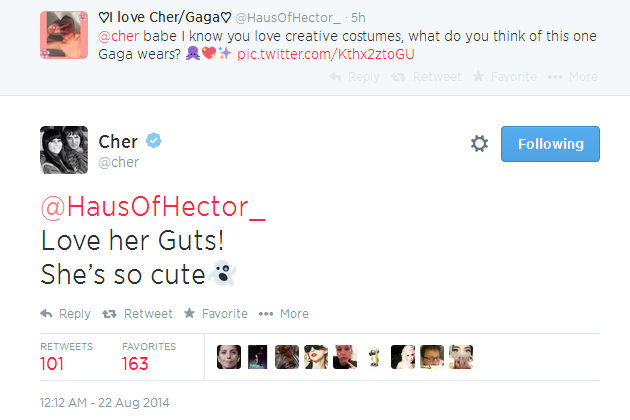The height and width of the screenshot is (420, 630).
Task: Click the @HausOfHector_ mention in Cher's tweet
Action: coord(153,207)
